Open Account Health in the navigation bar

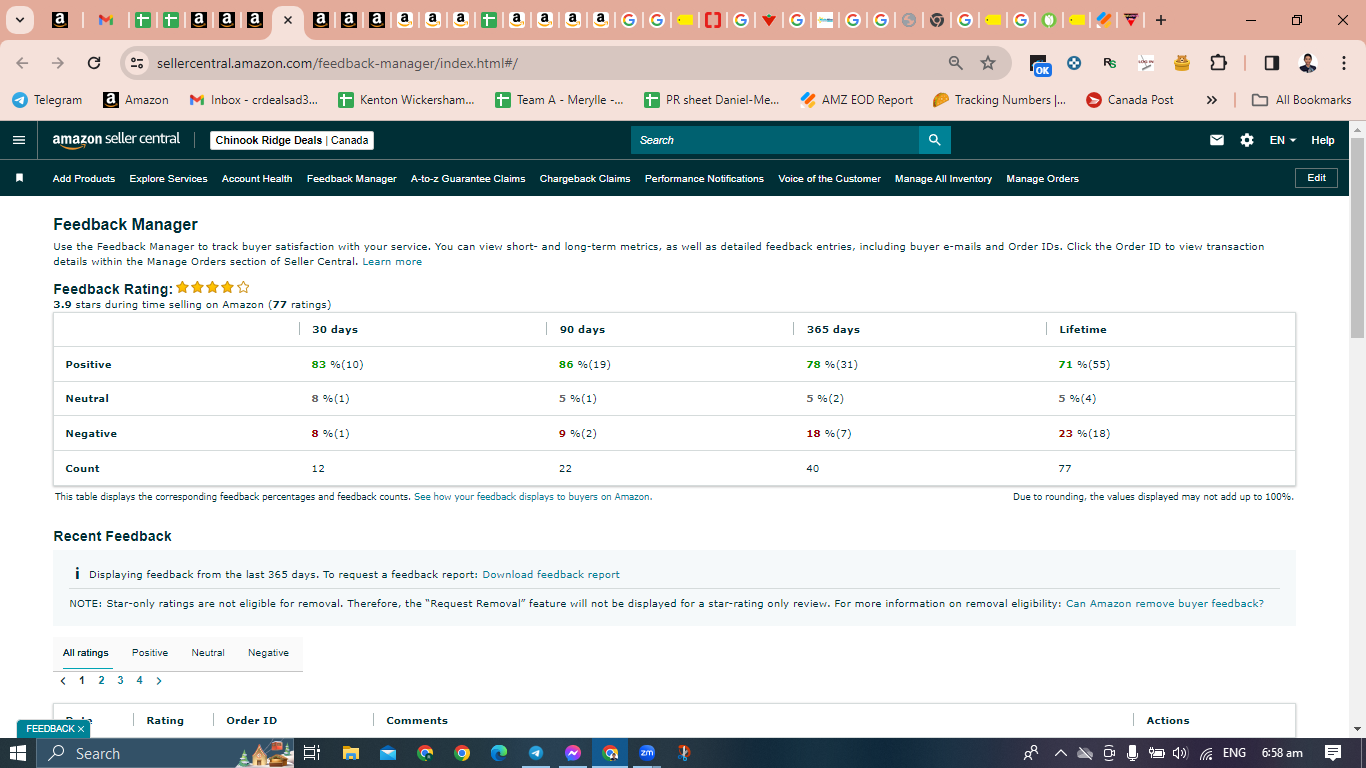point(257,179)
